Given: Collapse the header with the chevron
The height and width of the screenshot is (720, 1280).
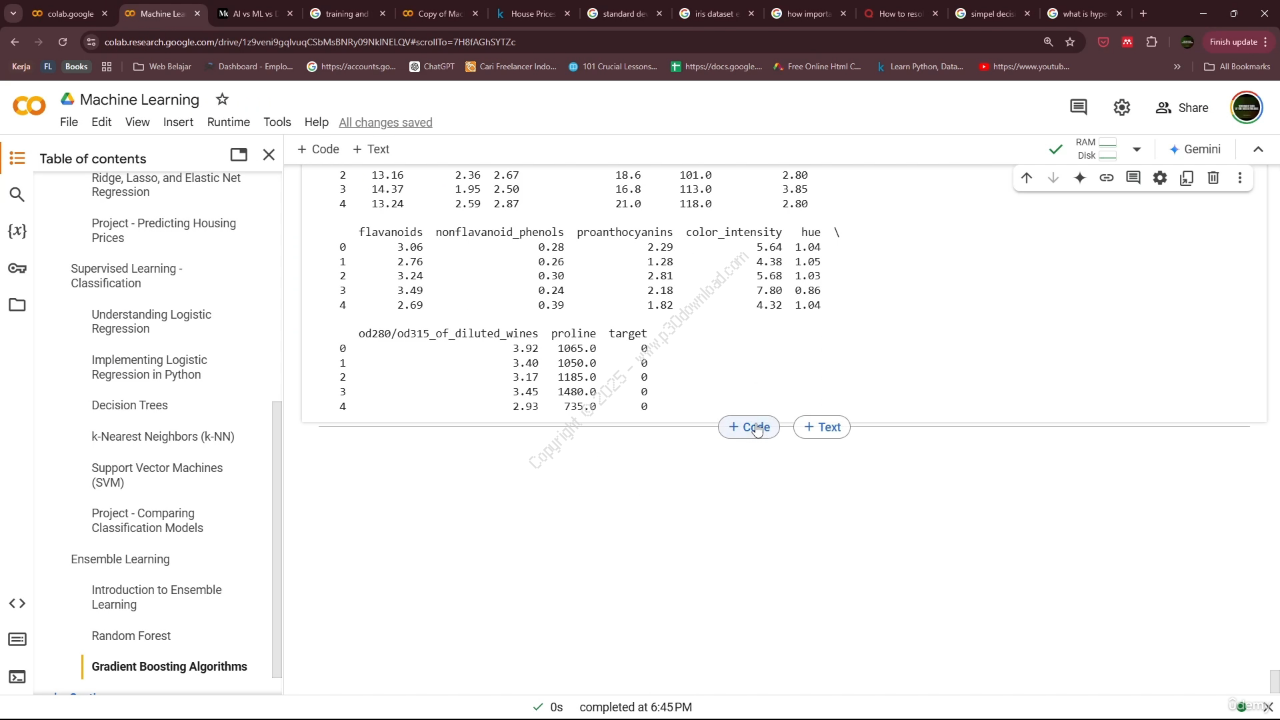Looking at the screenshot, I should [1258, 149].
